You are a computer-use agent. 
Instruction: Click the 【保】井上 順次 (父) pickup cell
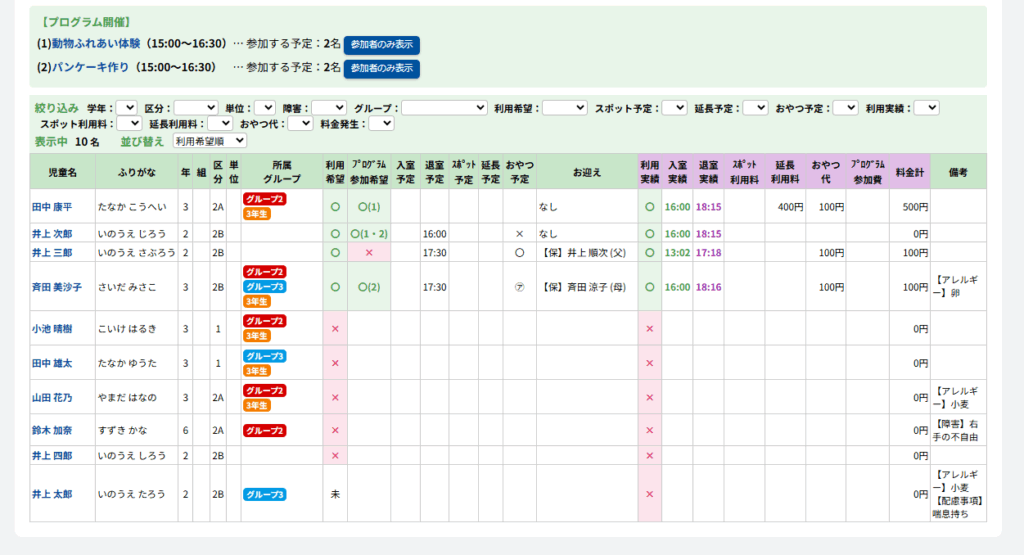[x=585, y=253]
